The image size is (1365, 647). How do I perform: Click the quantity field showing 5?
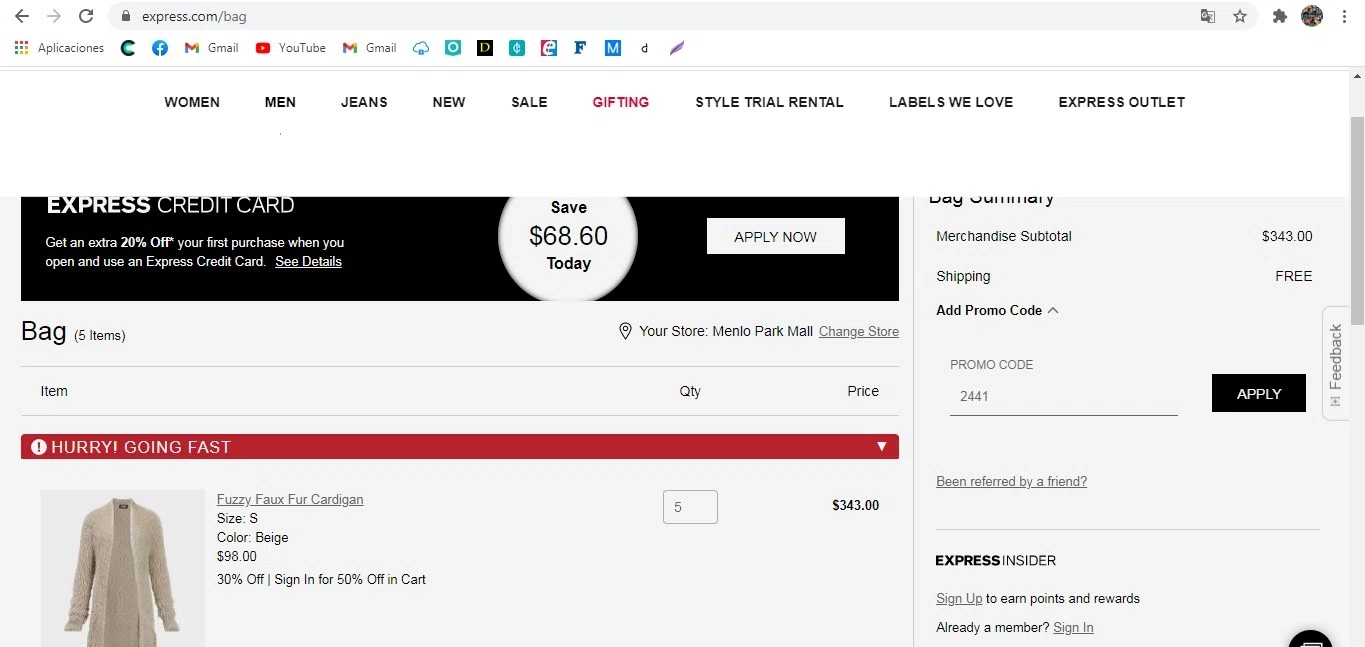click(x=690, y=507)
